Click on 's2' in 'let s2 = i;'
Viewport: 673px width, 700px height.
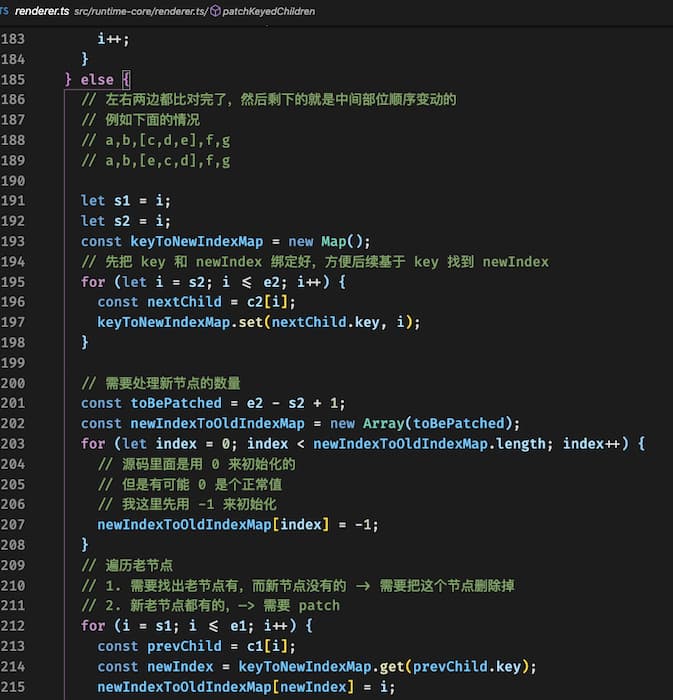(x=122, y=221)
